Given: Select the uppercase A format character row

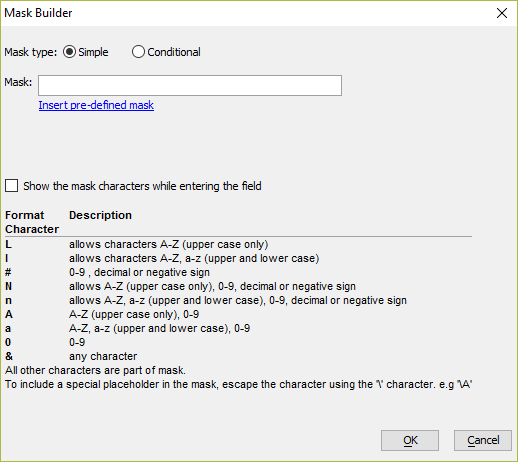Looking at the screenshot, I should (x=238, y=314).
